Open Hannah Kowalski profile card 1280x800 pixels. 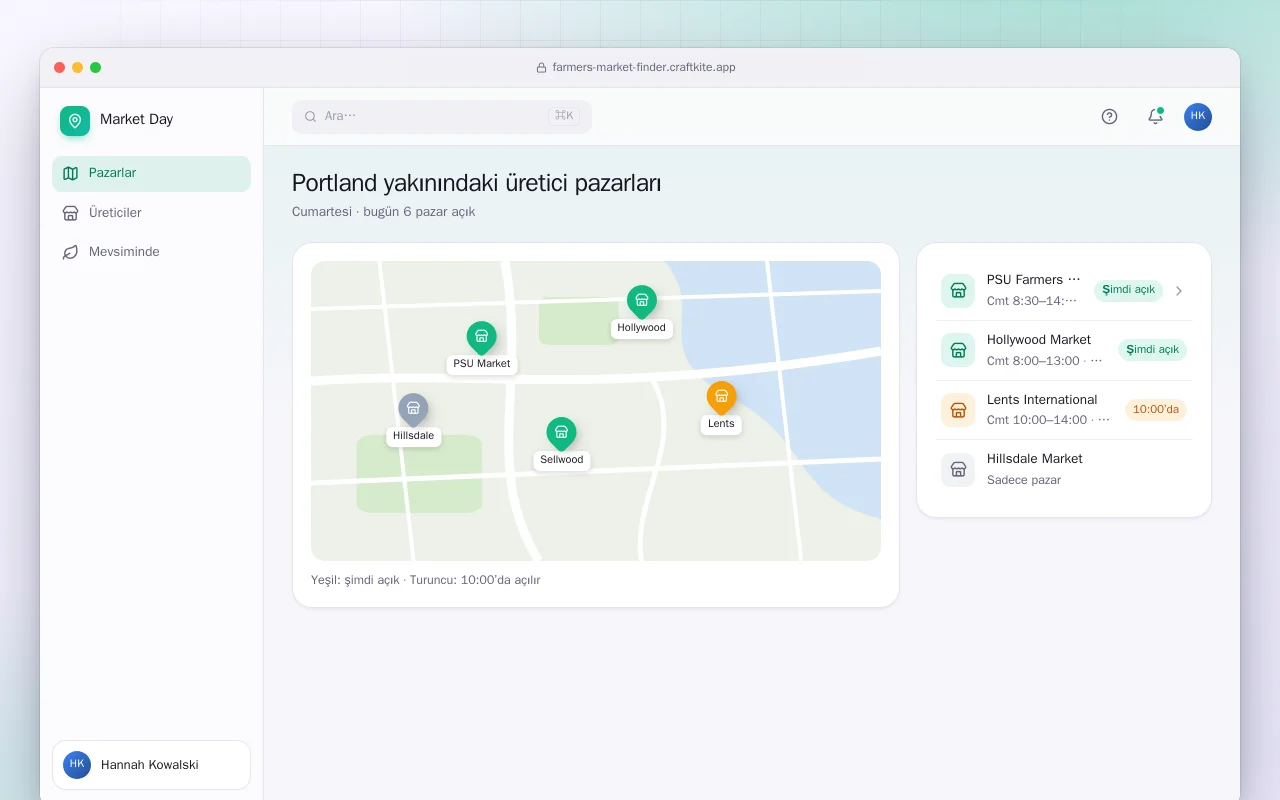151,765
